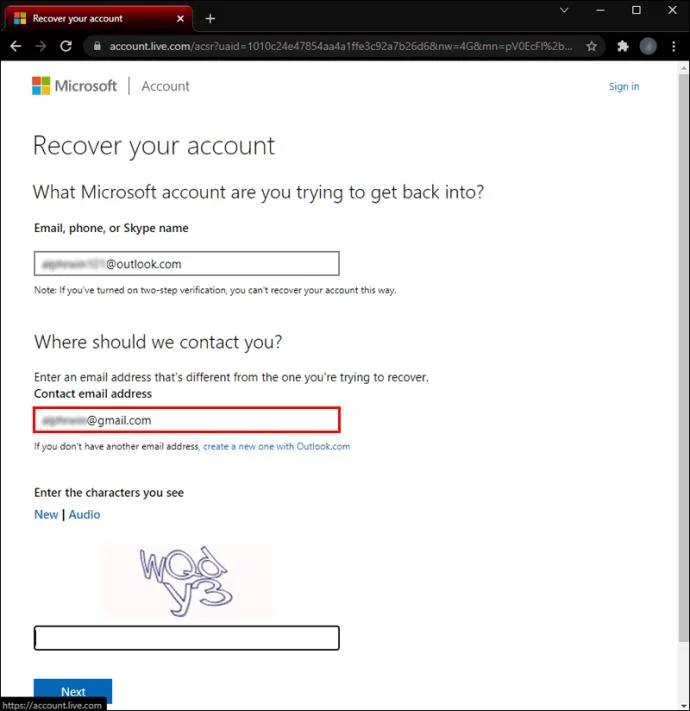The width and height of the screenshot is (690, 711).
Task: Click the Recover your account heading
Action: click(x=154, y=146)
